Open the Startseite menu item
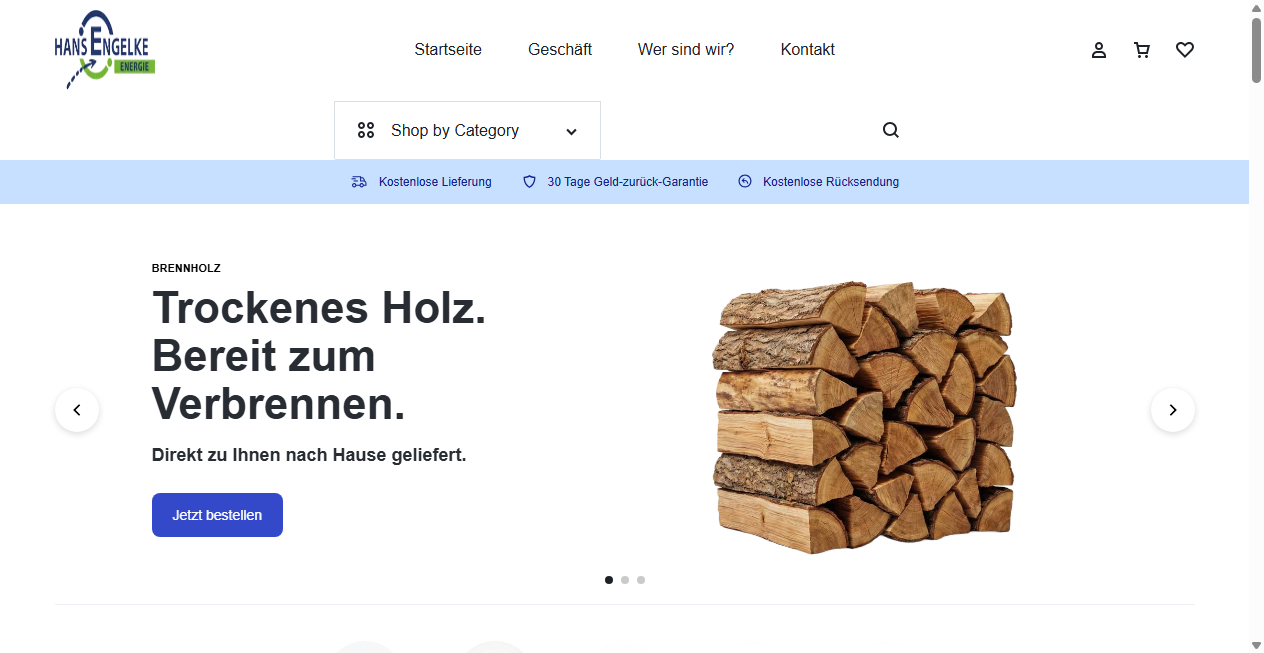This screenshot has height=653, width=1264. tap(448, 49)
